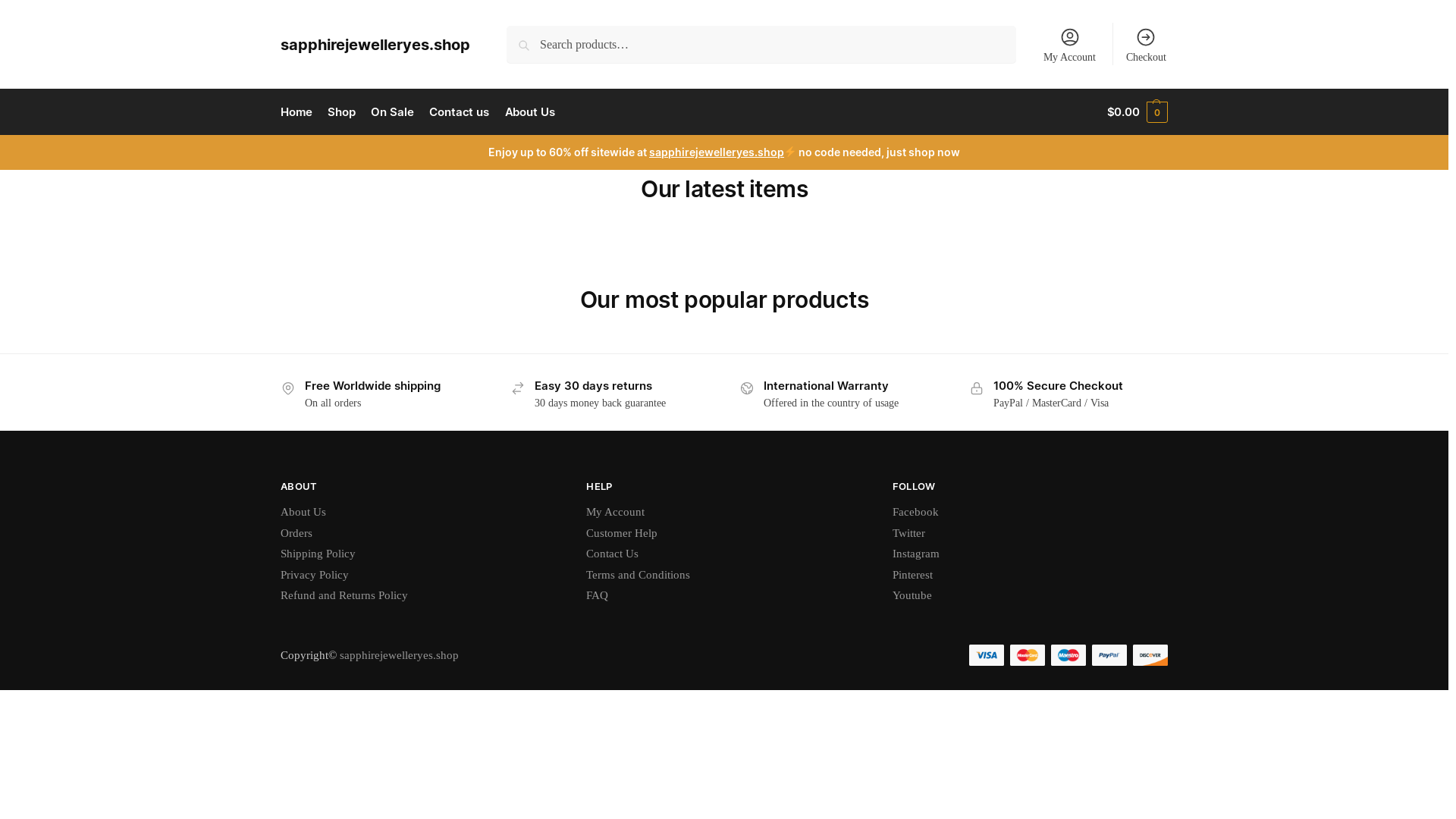Open About Us footer link
Viewport: 1456px width, 819px height.
[x=303, y=512]
